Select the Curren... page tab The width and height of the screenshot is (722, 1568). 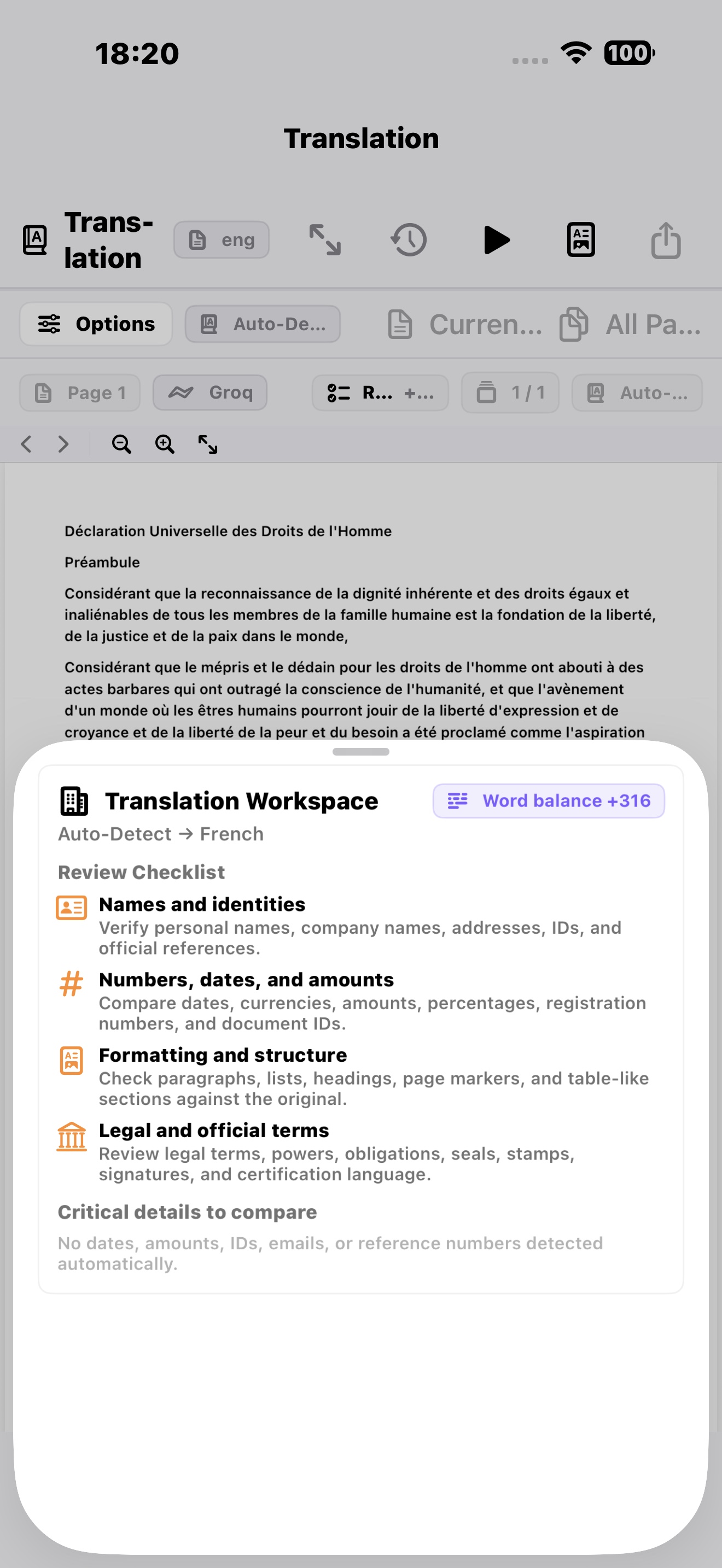pyautogui.click(x=465, y=324)
